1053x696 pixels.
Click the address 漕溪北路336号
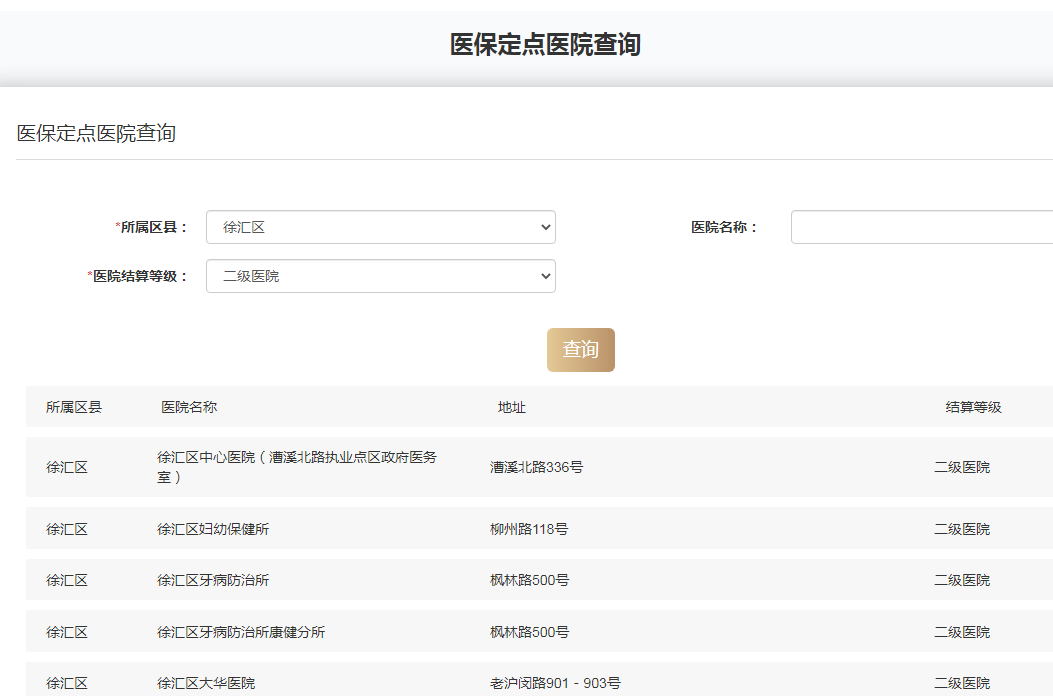[536, 467]
